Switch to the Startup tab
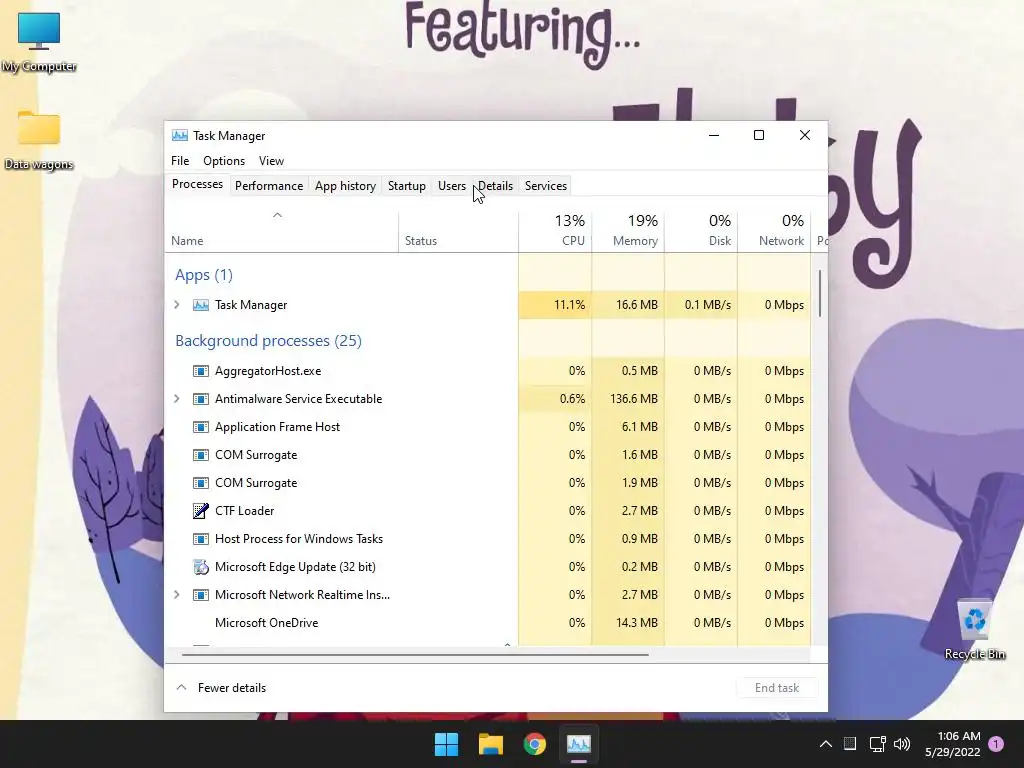 407,186
